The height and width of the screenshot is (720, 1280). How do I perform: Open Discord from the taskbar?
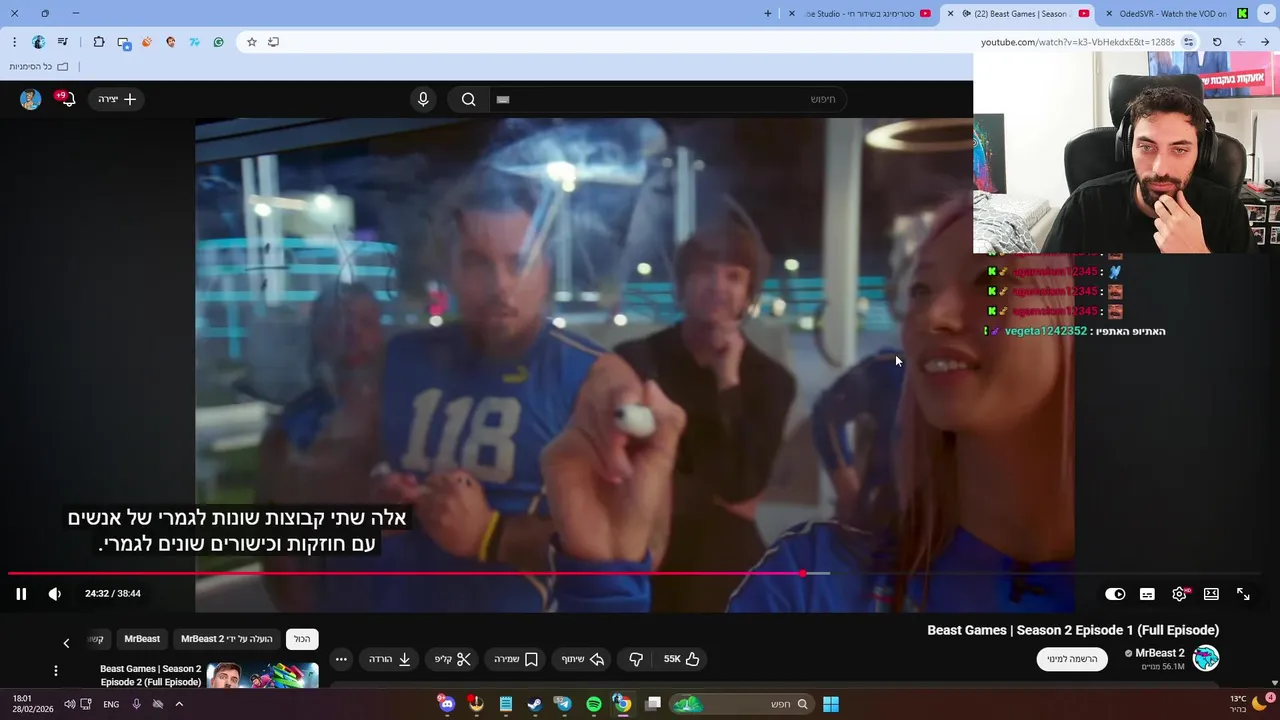pos(447,704)
